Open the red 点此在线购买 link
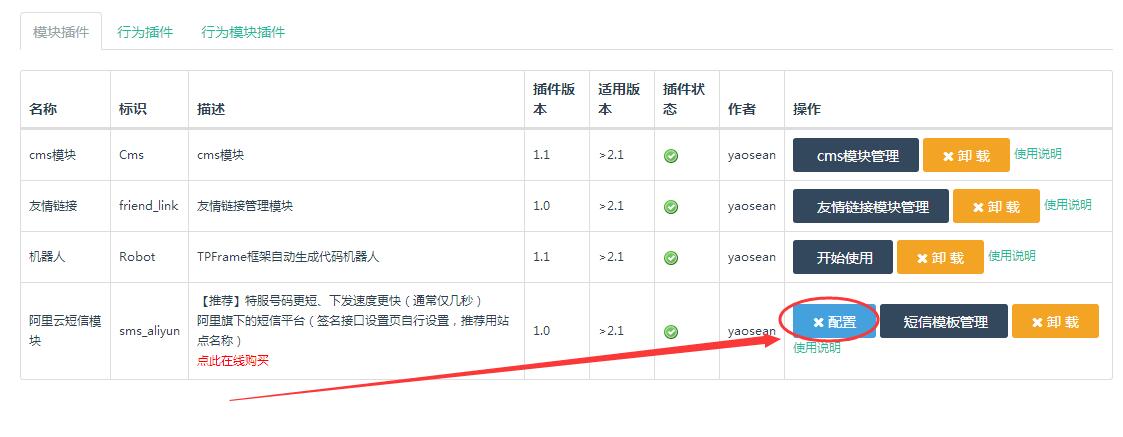 [233, 360]
